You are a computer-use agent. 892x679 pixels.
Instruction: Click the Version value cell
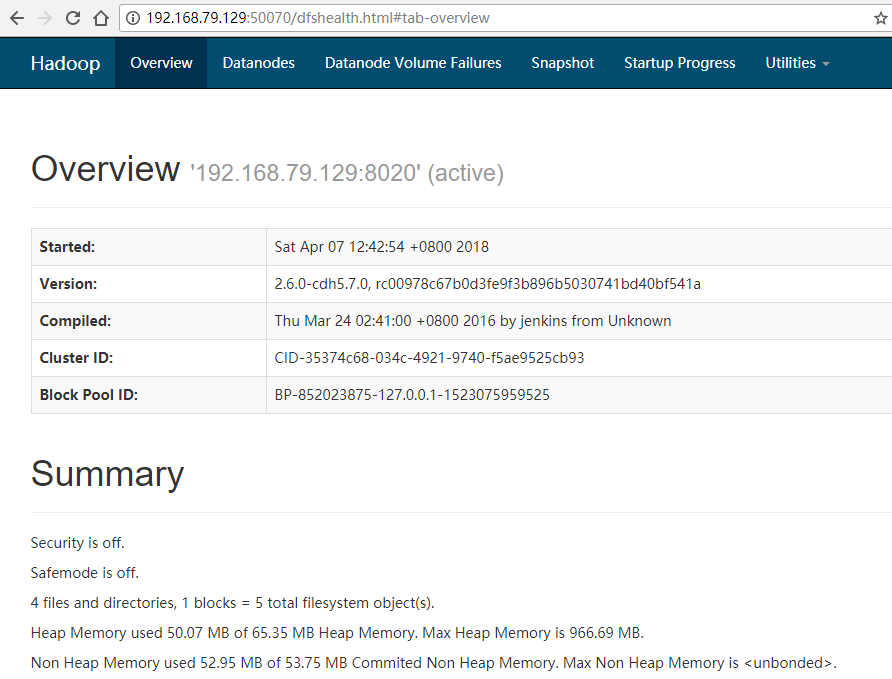[487, 284]
